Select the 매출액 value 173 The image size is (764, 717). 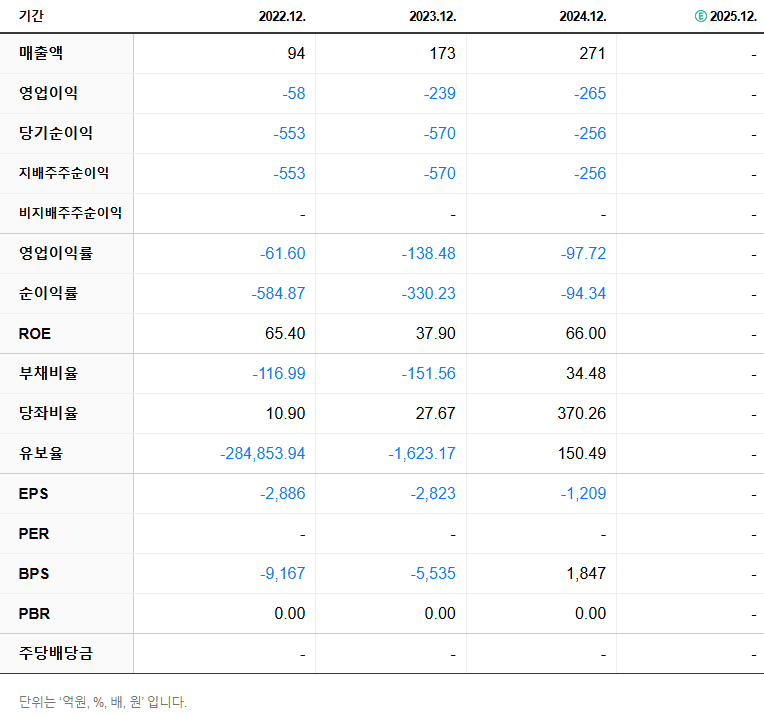pyautogui.click(x=442, y=53)
